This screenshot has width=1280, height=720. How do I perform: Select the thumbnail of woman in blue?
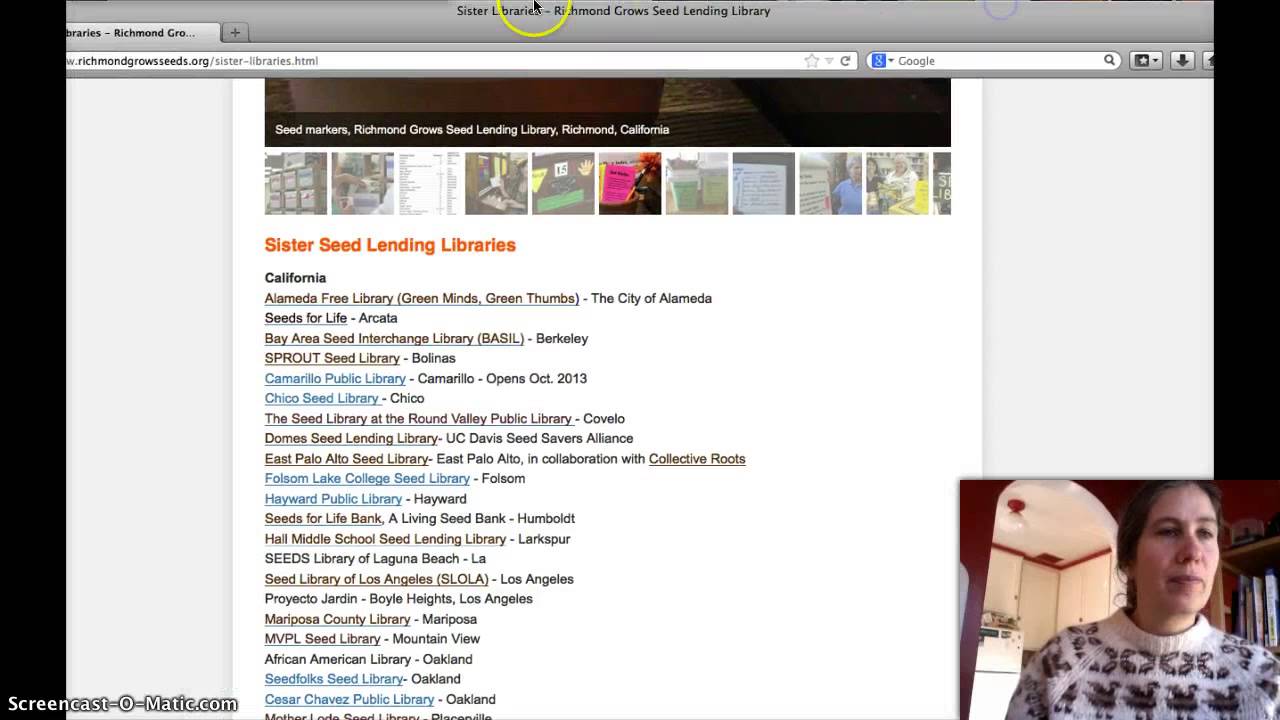[x=830, y=183]
